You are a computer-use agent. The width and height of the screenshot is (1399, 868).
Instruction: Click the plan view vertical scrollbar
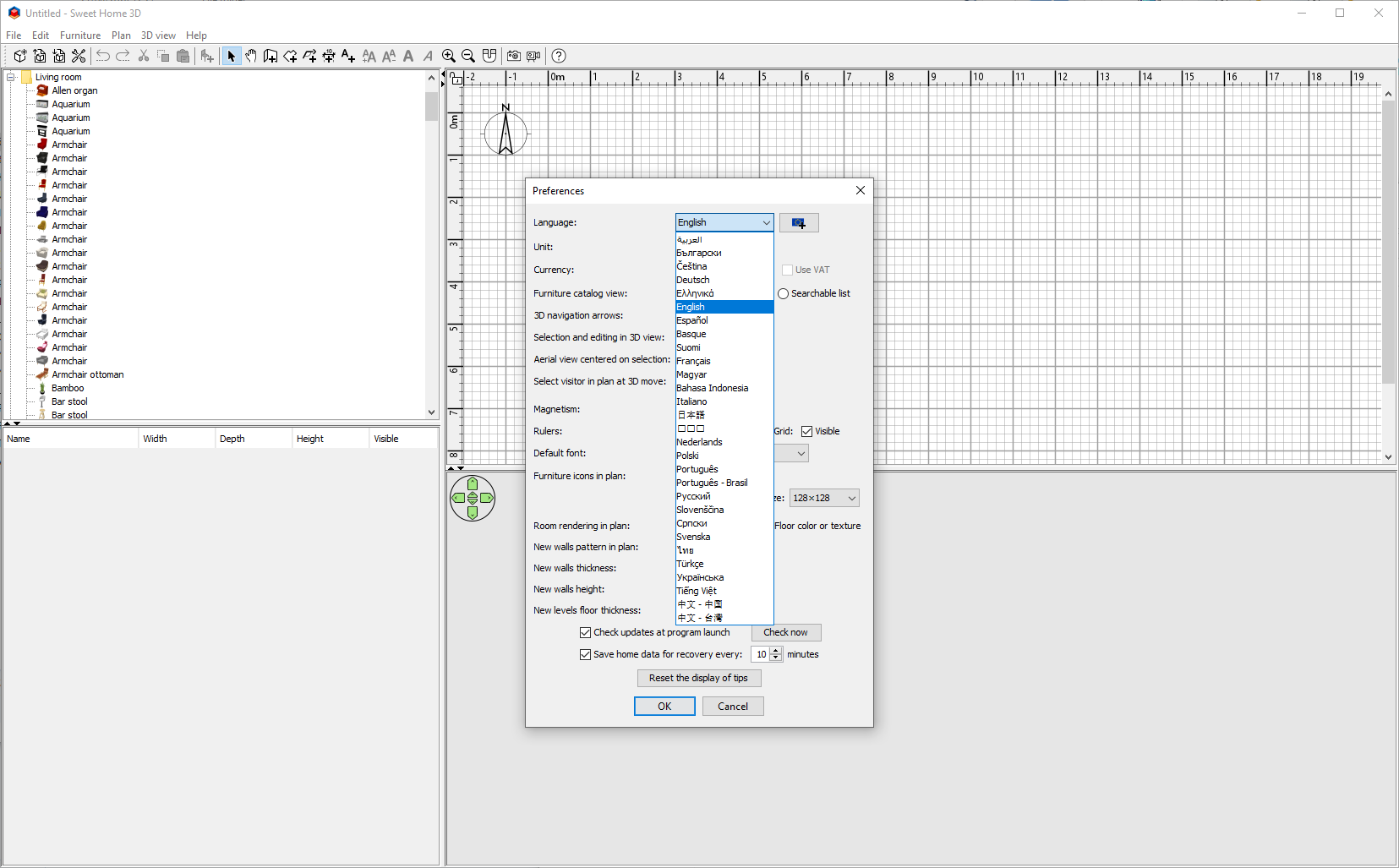click(x=1388, y=275)
